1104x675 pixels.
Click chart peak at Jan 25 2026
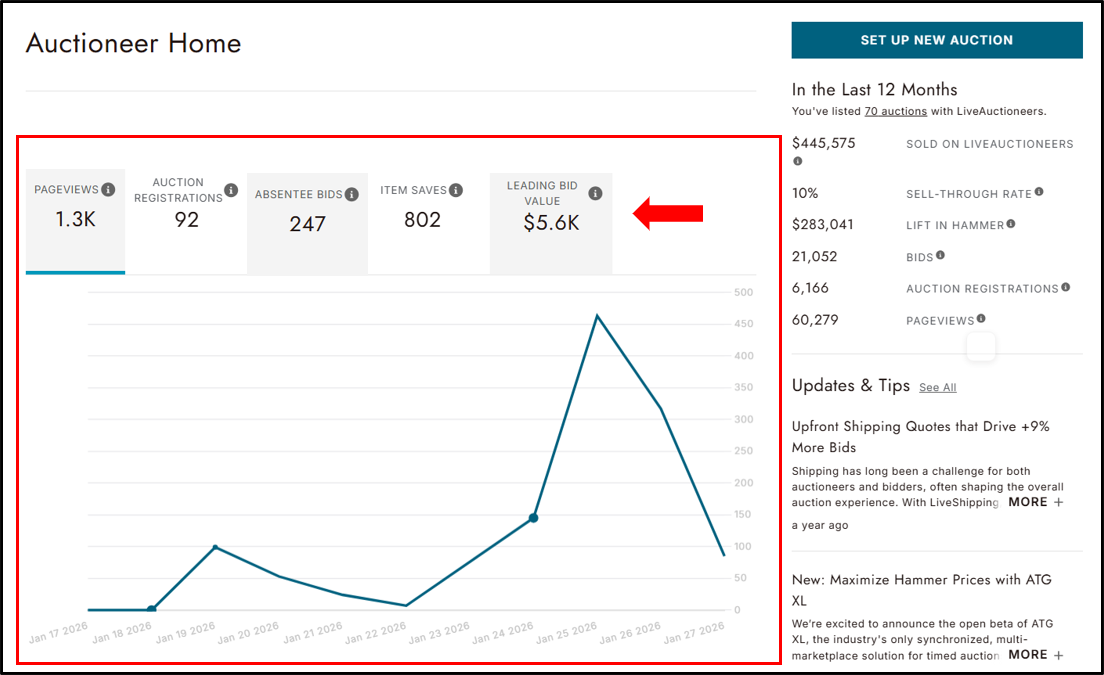pyautogui.click(x=597, y=315)
